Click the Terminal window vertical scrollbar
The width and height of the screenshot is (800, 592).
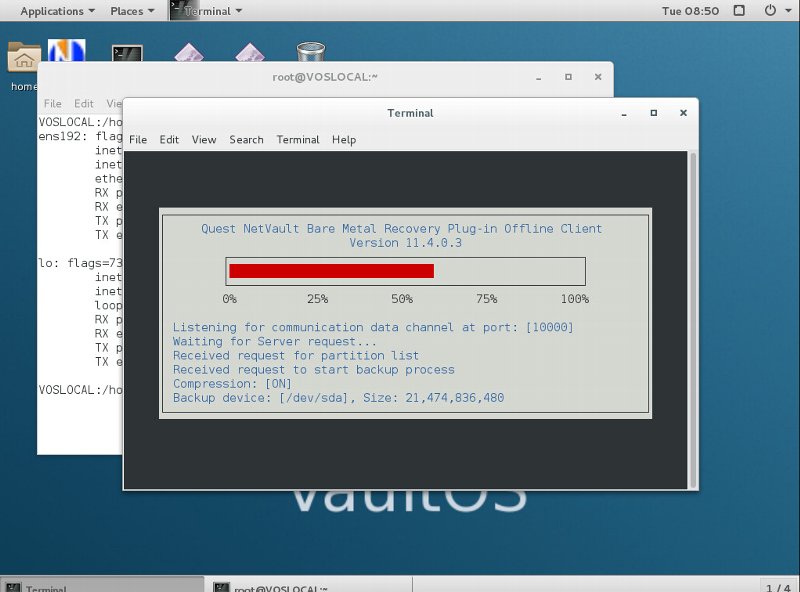(693, 320)
